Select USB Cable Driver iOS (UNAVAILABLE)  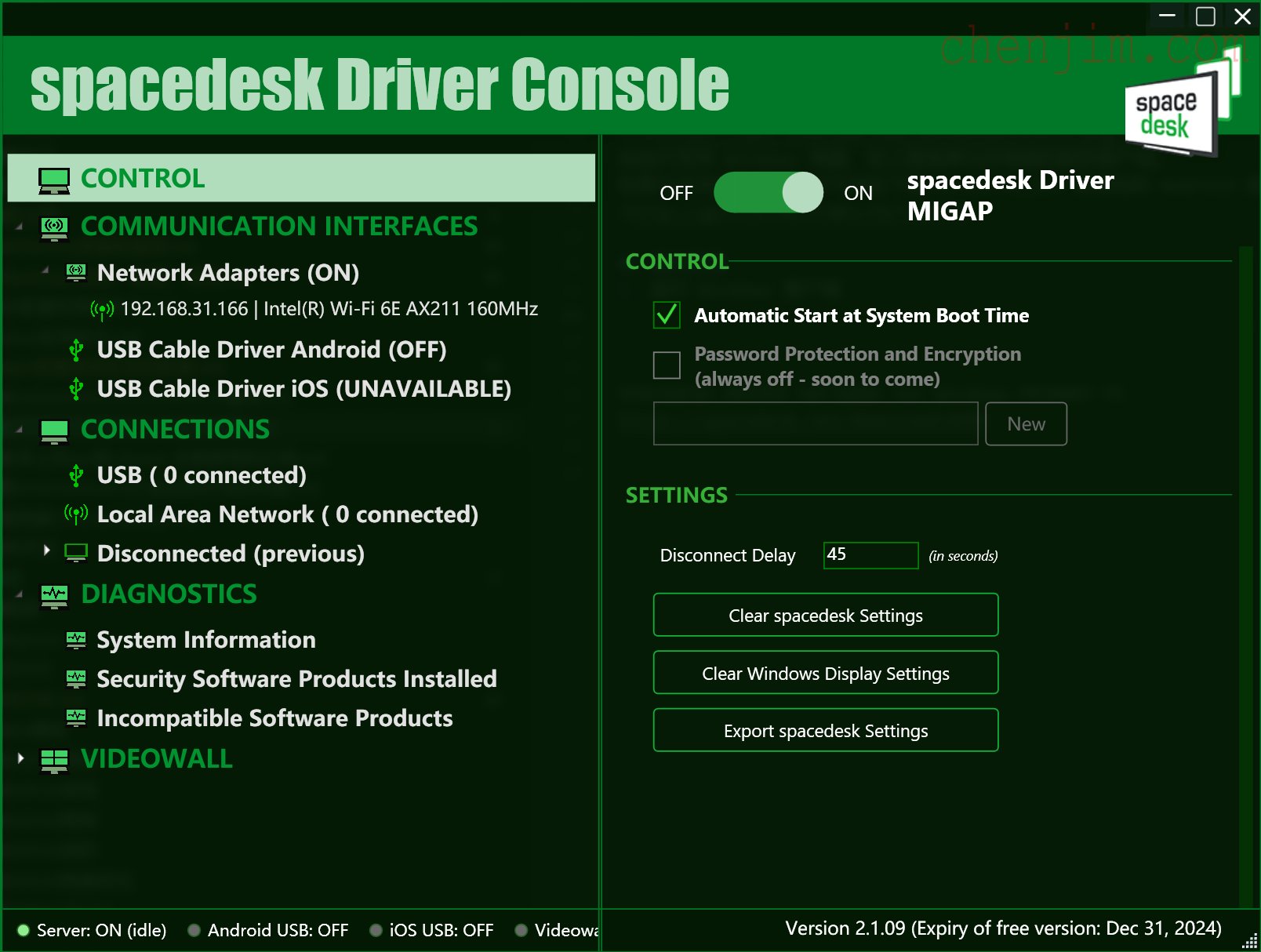pyautogui.click(x=304, y=389)
